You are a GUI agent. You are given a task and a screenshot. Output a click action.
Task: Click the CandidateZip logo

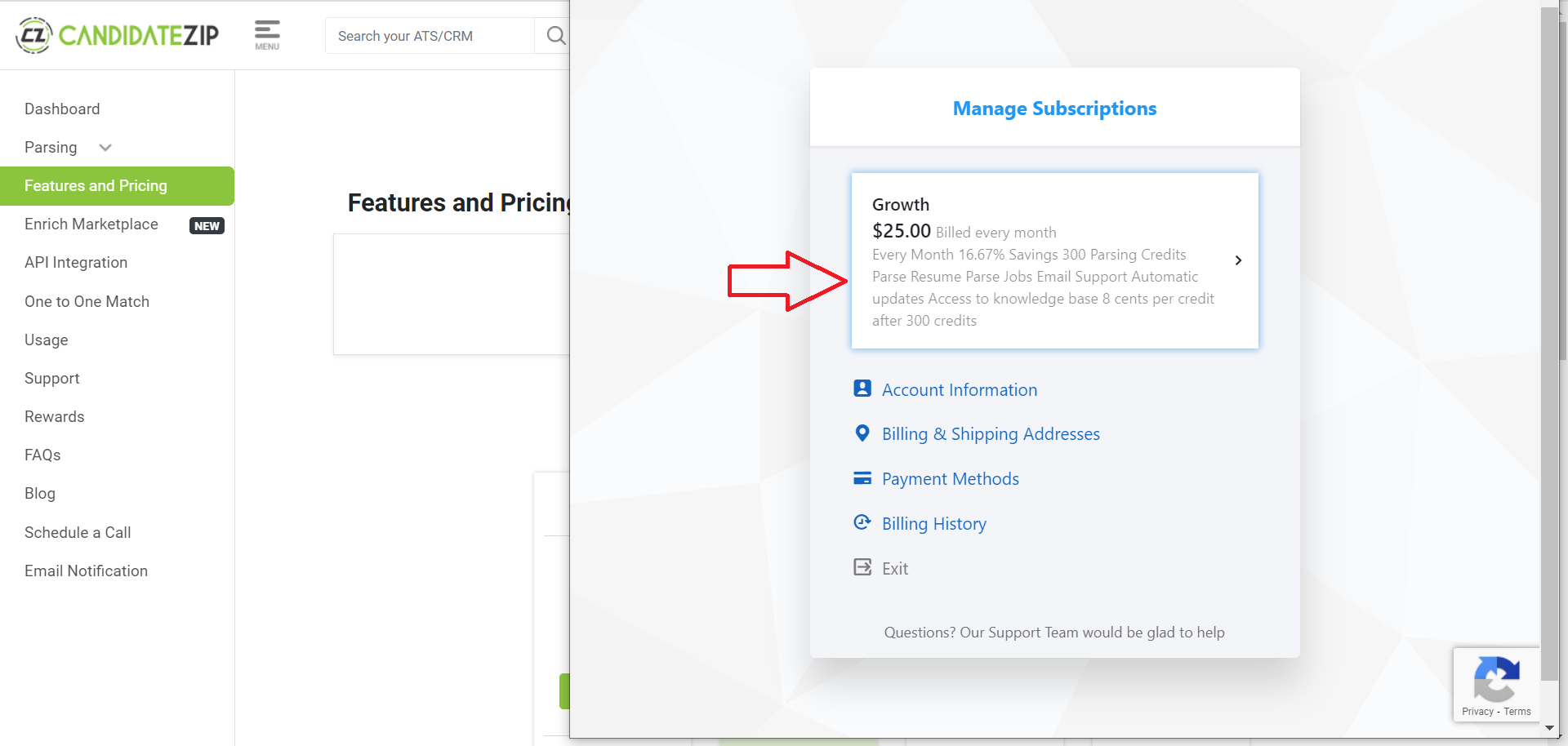(118, 35)
